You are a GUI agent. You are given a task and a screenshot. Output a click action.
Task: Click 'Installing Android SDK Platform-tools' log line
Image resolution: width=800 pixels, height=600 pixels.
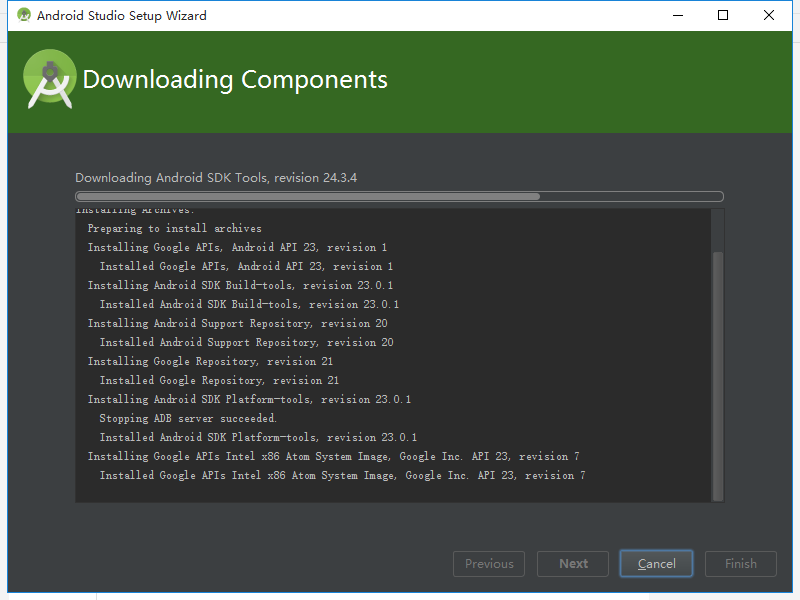point(249,399)
